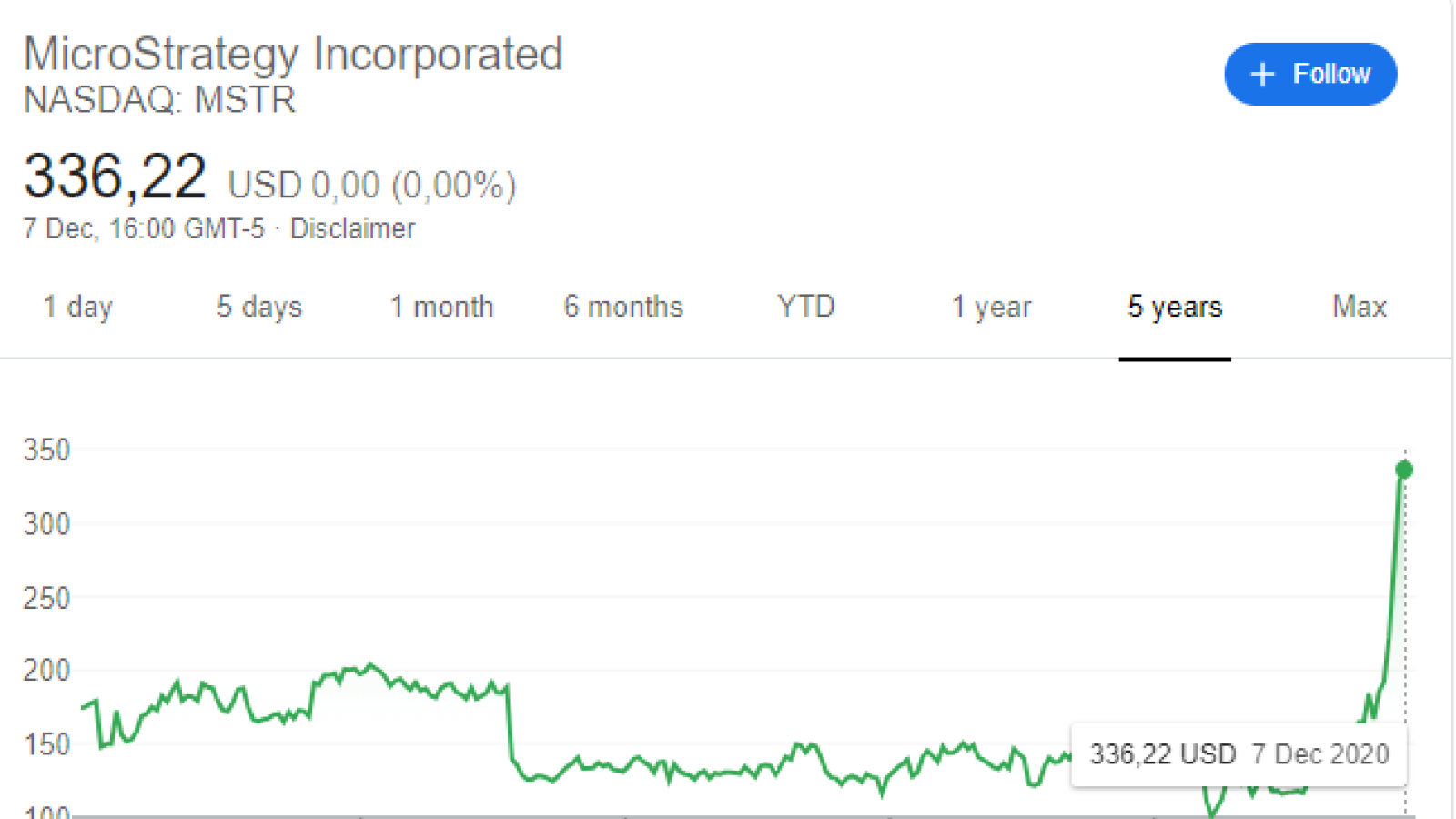The image size is (1456, 819).
Task: Click the 336,22 USD 7 Dec 2020 tooltip
Action: 1239,754
